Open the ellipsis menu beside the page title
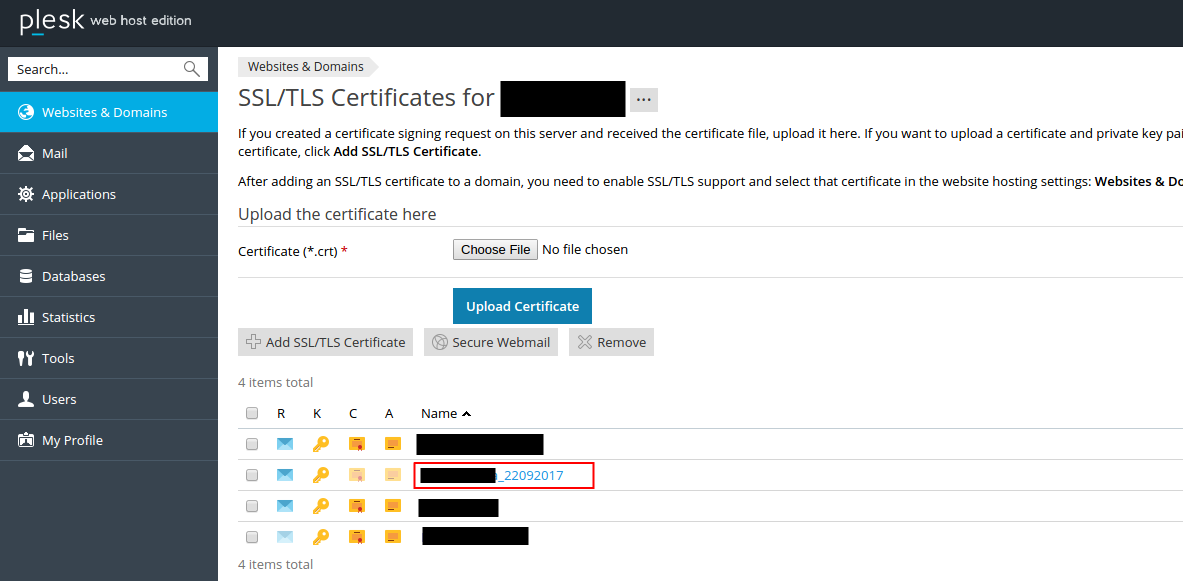 point(643,99)
